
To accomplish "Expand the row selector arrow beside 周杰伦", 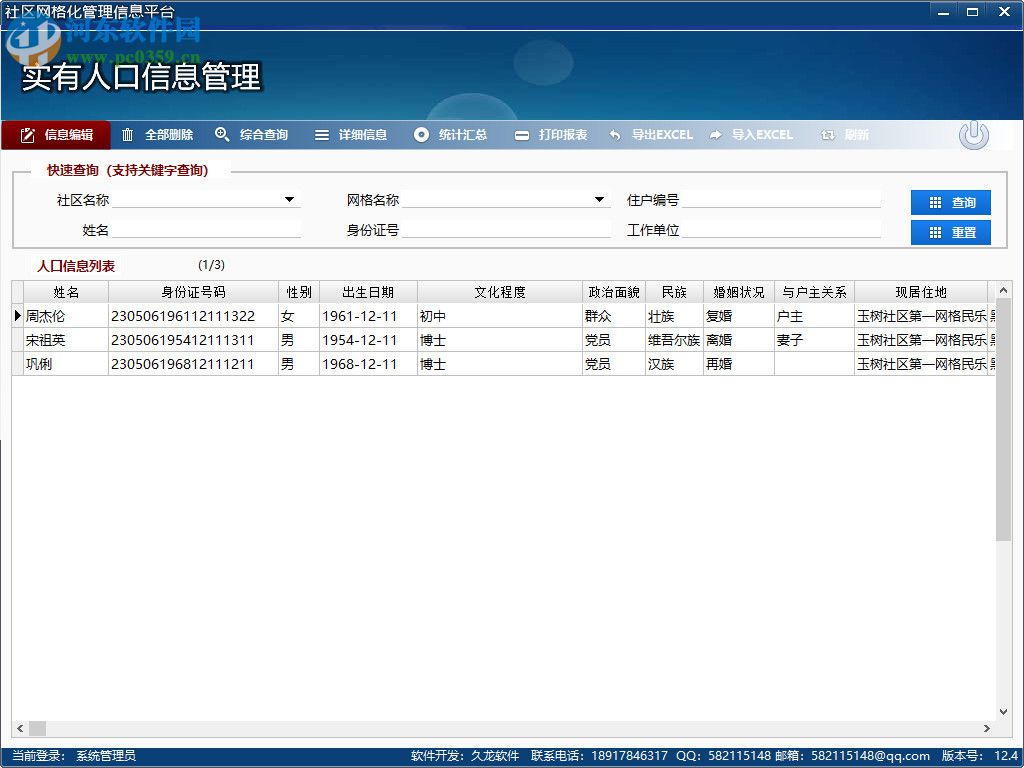I will pyautogui.click(x=18, y=315).
